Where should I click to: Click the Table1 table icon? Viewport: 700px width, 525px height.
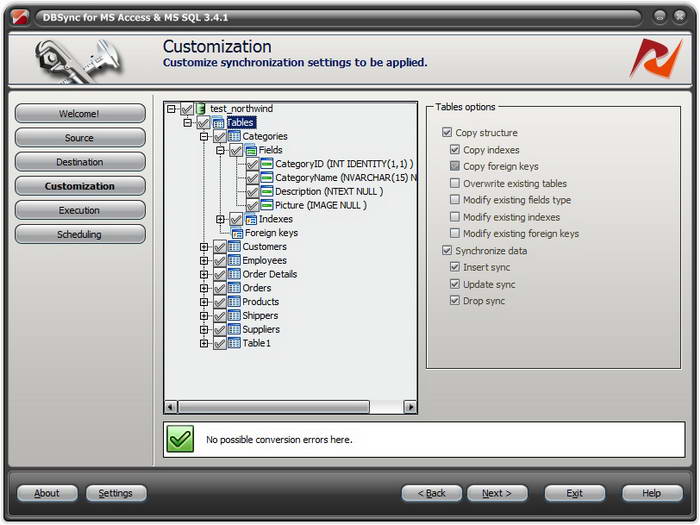(x=234, y=343)
